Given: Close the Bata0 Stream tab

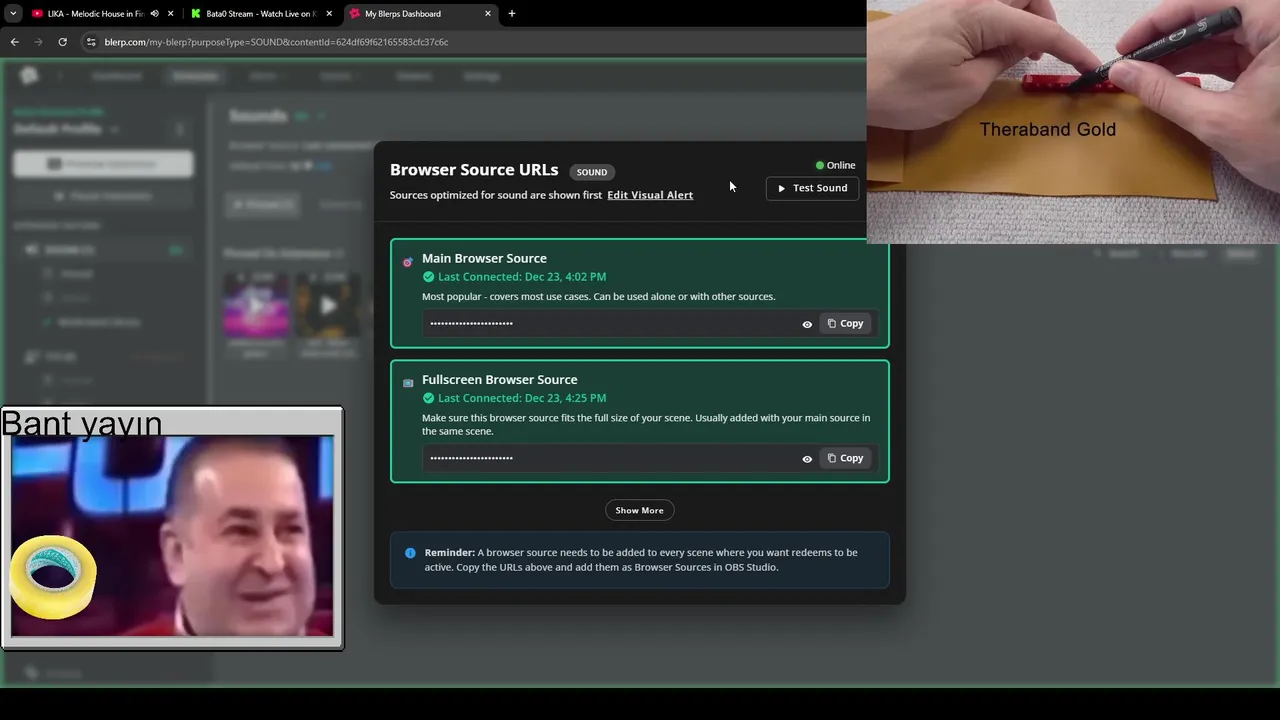Looking at the screenshot, I should click(329, 14).
